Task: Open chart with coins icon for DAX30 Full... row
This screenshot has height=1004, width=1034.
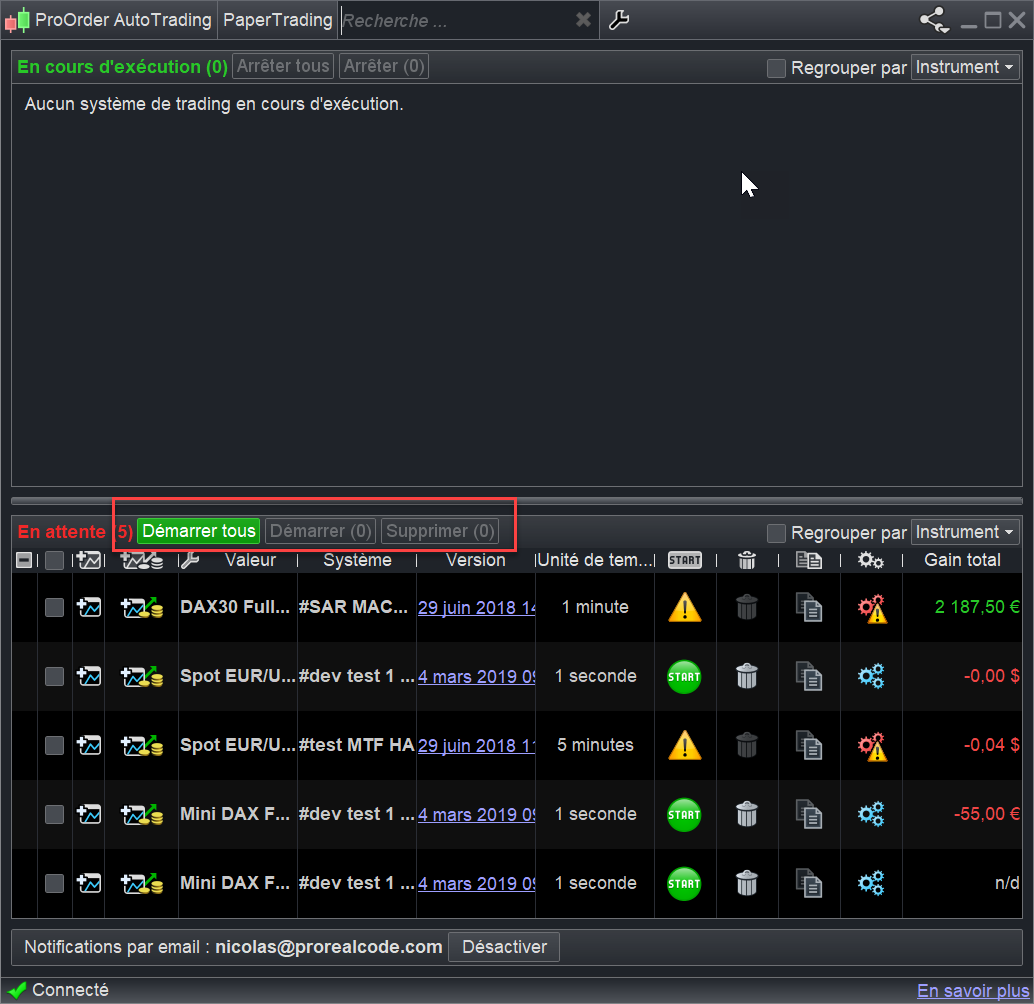Action: [x=141, y=607]
